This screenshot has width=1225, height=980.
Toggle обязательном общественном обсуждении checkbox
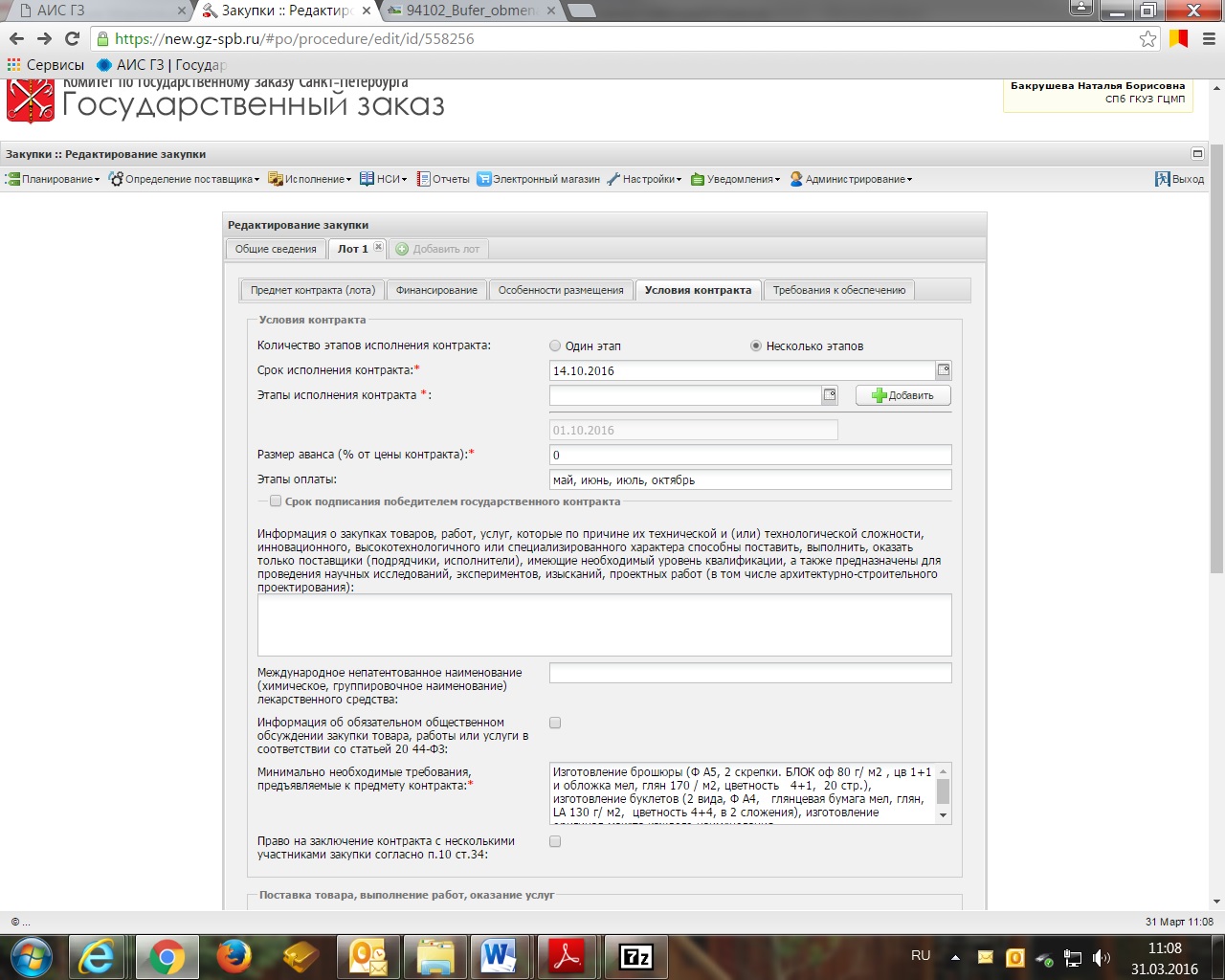tap(555, 723)
